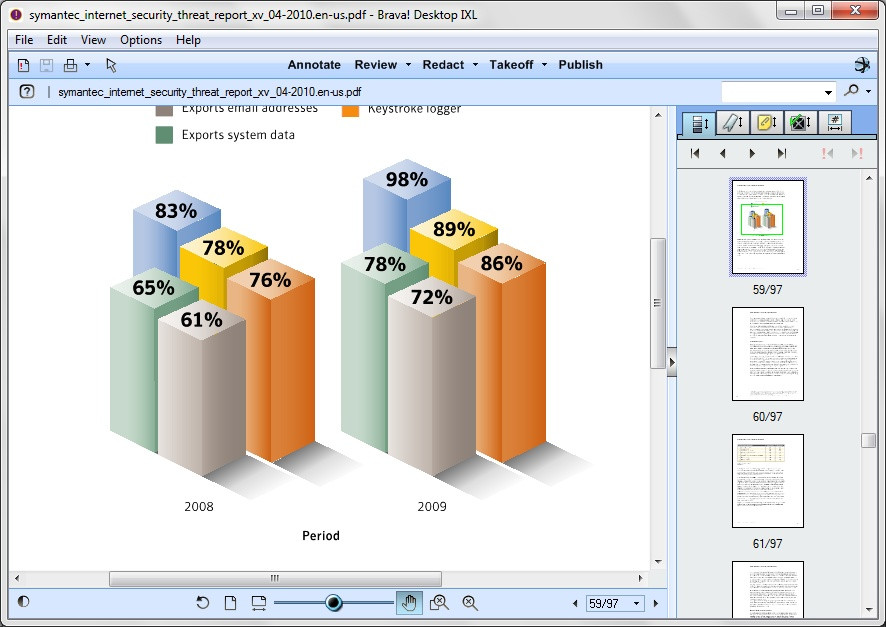Select the zoom region tool
Screen dimensions: 886x627
[x=439, y=603]
